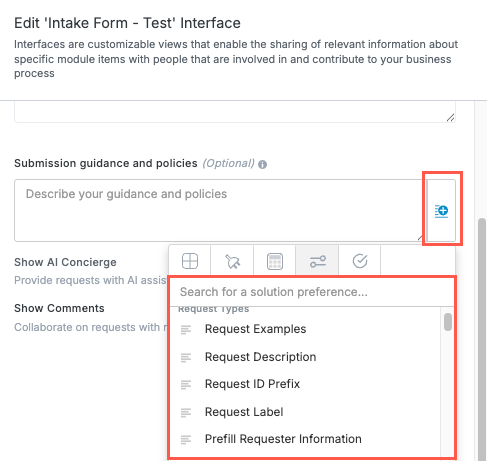Click text icon beside Request Label

186,413
